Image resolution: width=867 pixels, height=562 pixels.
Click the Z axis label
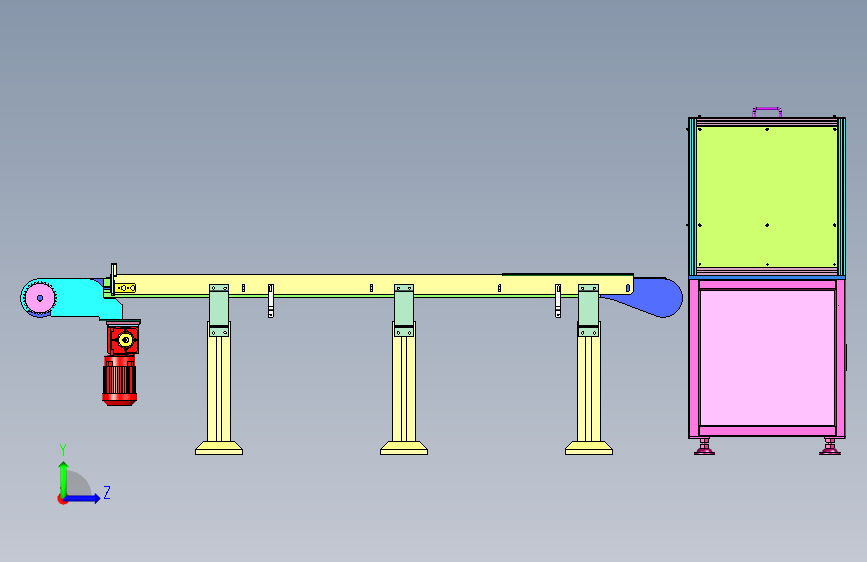pos(107,492)
